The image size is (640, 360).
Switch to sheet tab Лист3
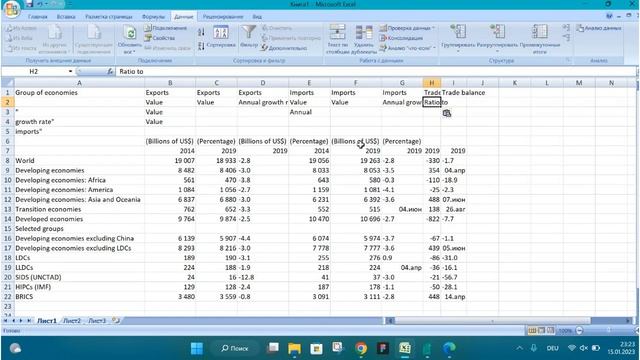(x=97, y=321)
